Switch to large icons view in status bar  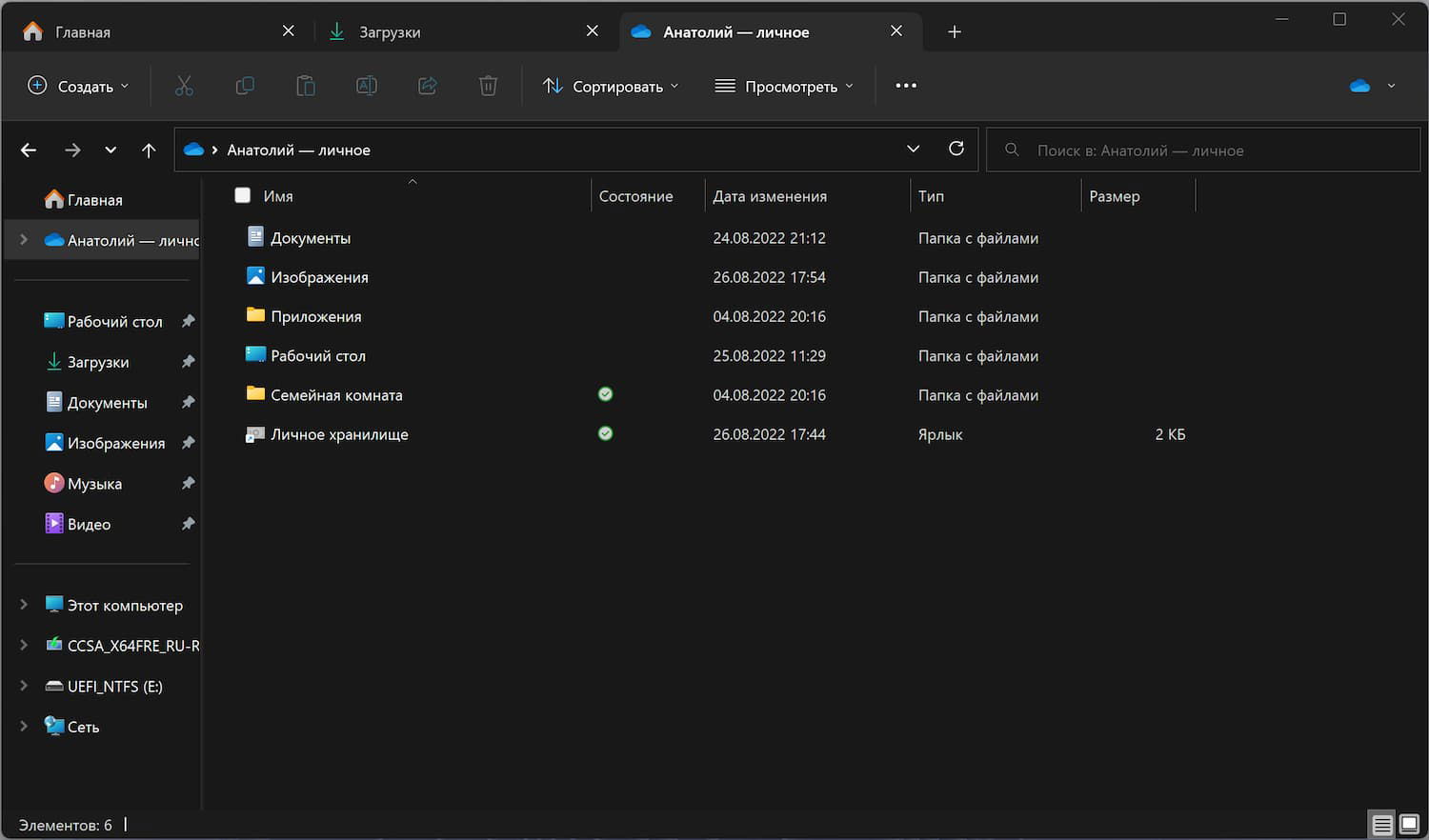[x=1409, y=824]
